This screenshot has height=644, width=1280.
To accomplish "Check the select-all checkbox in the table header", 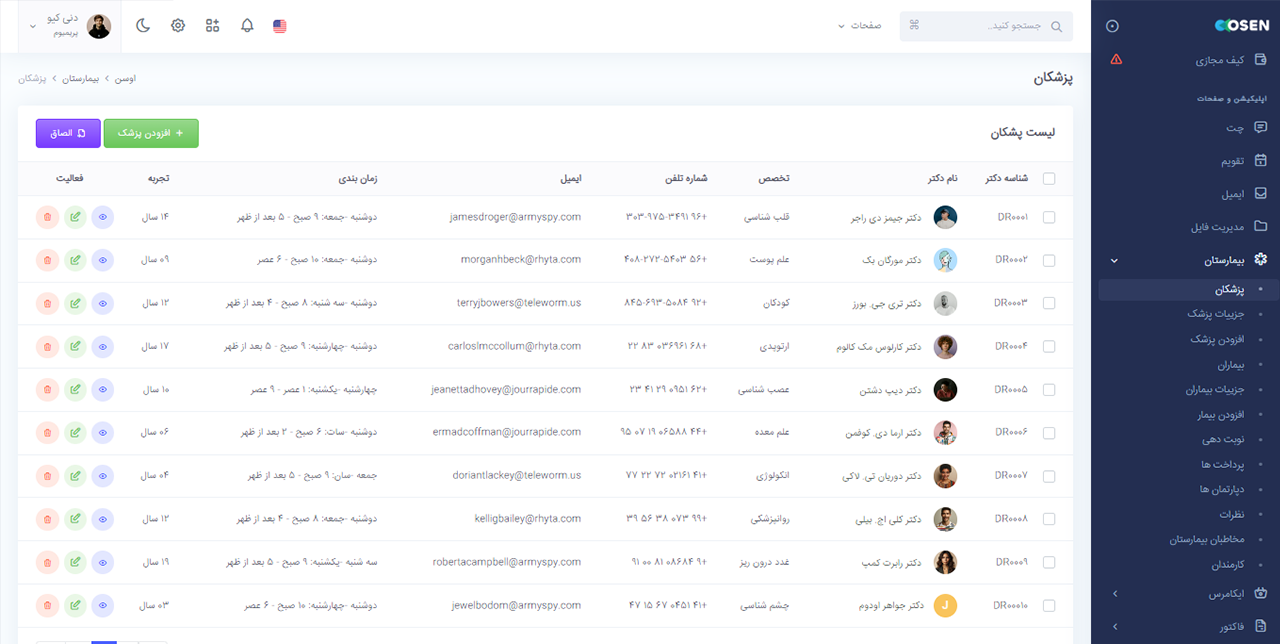I will [x=1049, y=179].
